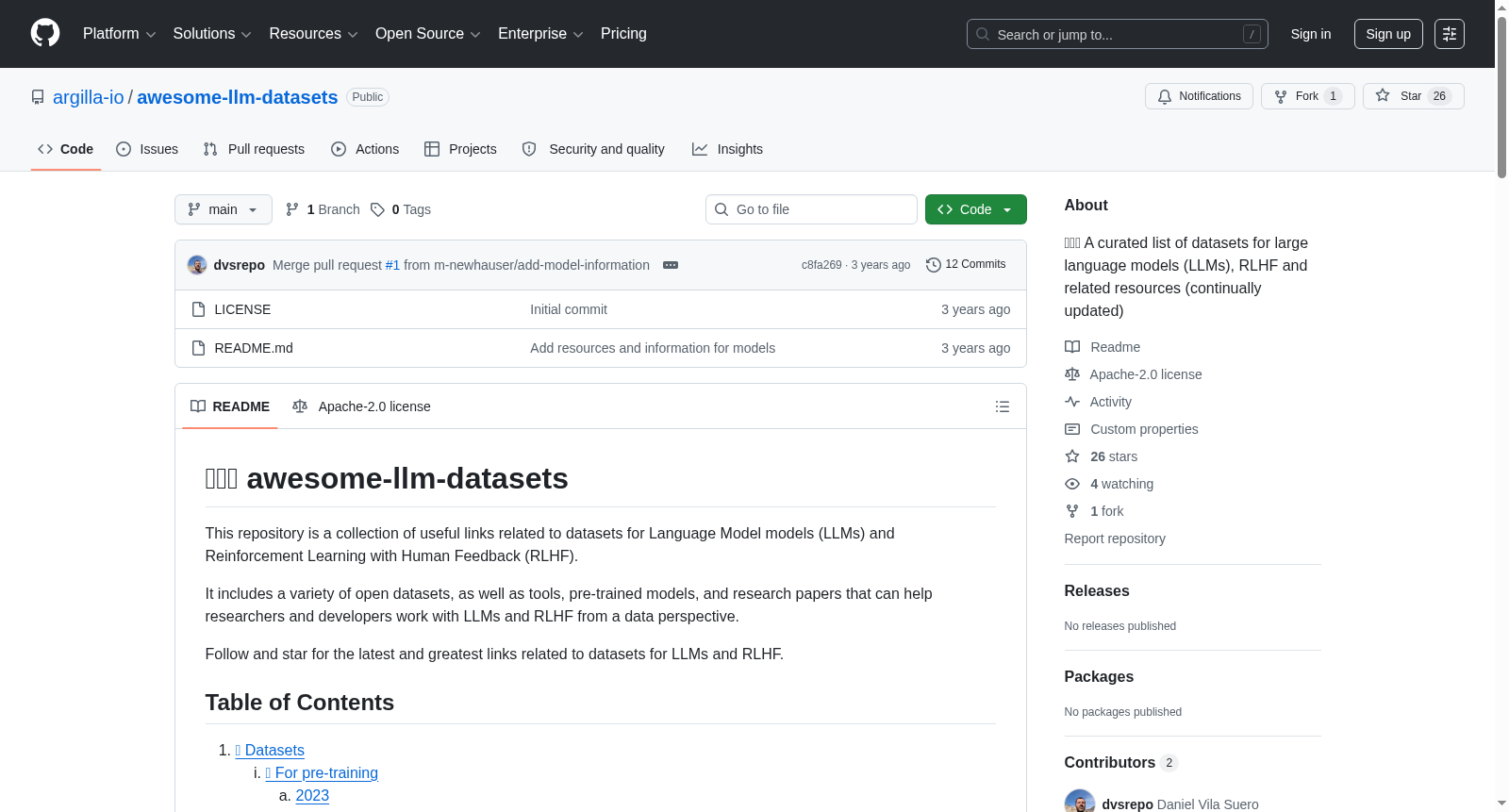Click the Notifications bell button
The image size is (1509, 812).
coord(1199,96)
